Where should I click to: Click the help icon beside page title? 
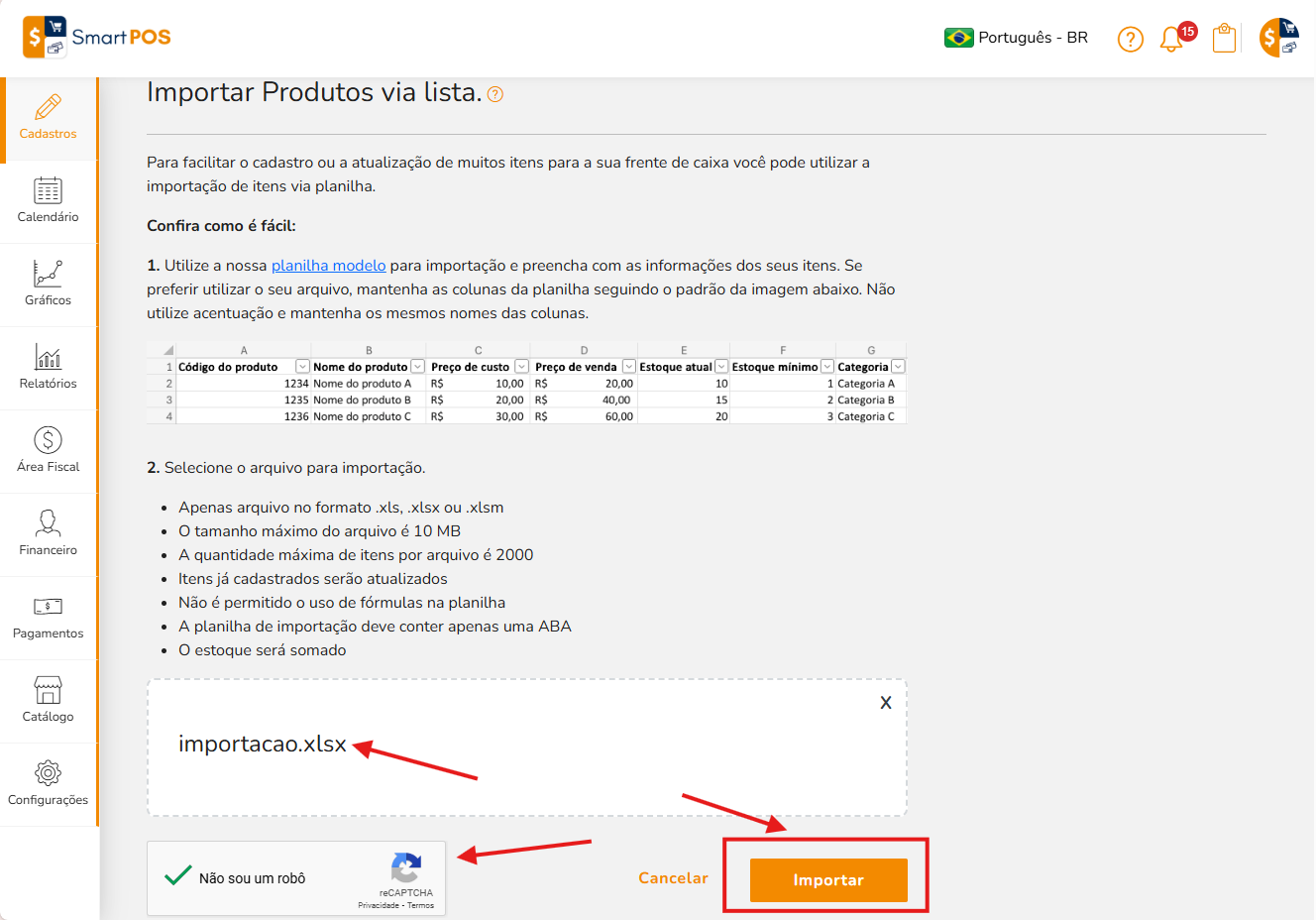pos(495,94)
